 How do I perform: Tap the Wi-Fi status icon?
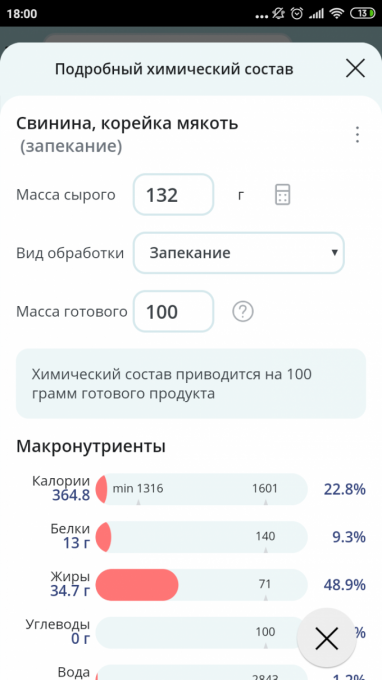[x=336, y=13]
